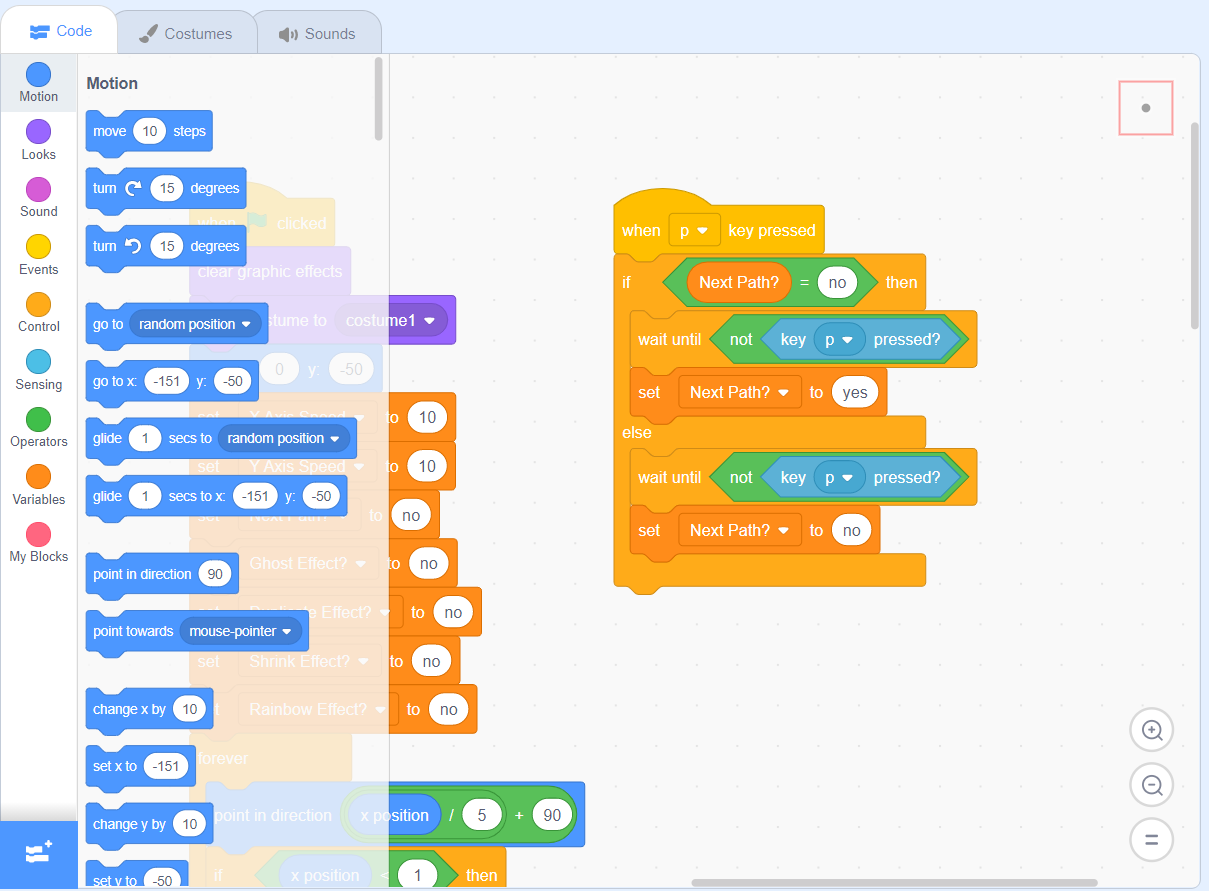Zoom out of the code workspace
1209x891 pixels.
[x=1151, y=785]
